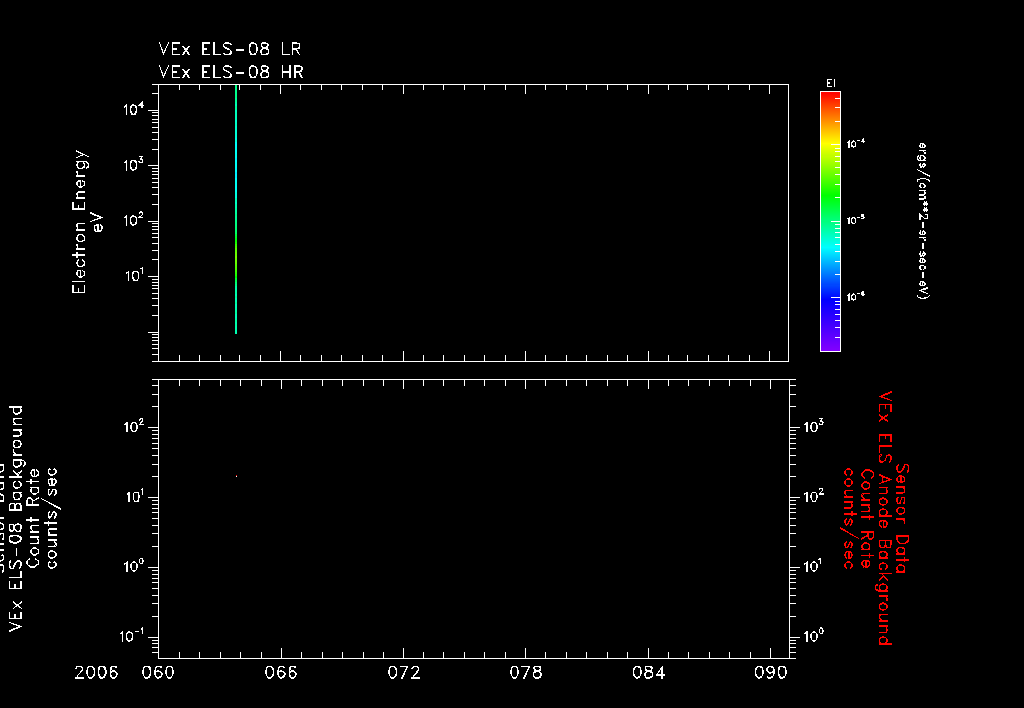Click the red data point in lower plot
This screenshot has height=708, width=1024.
click(236, 476)
